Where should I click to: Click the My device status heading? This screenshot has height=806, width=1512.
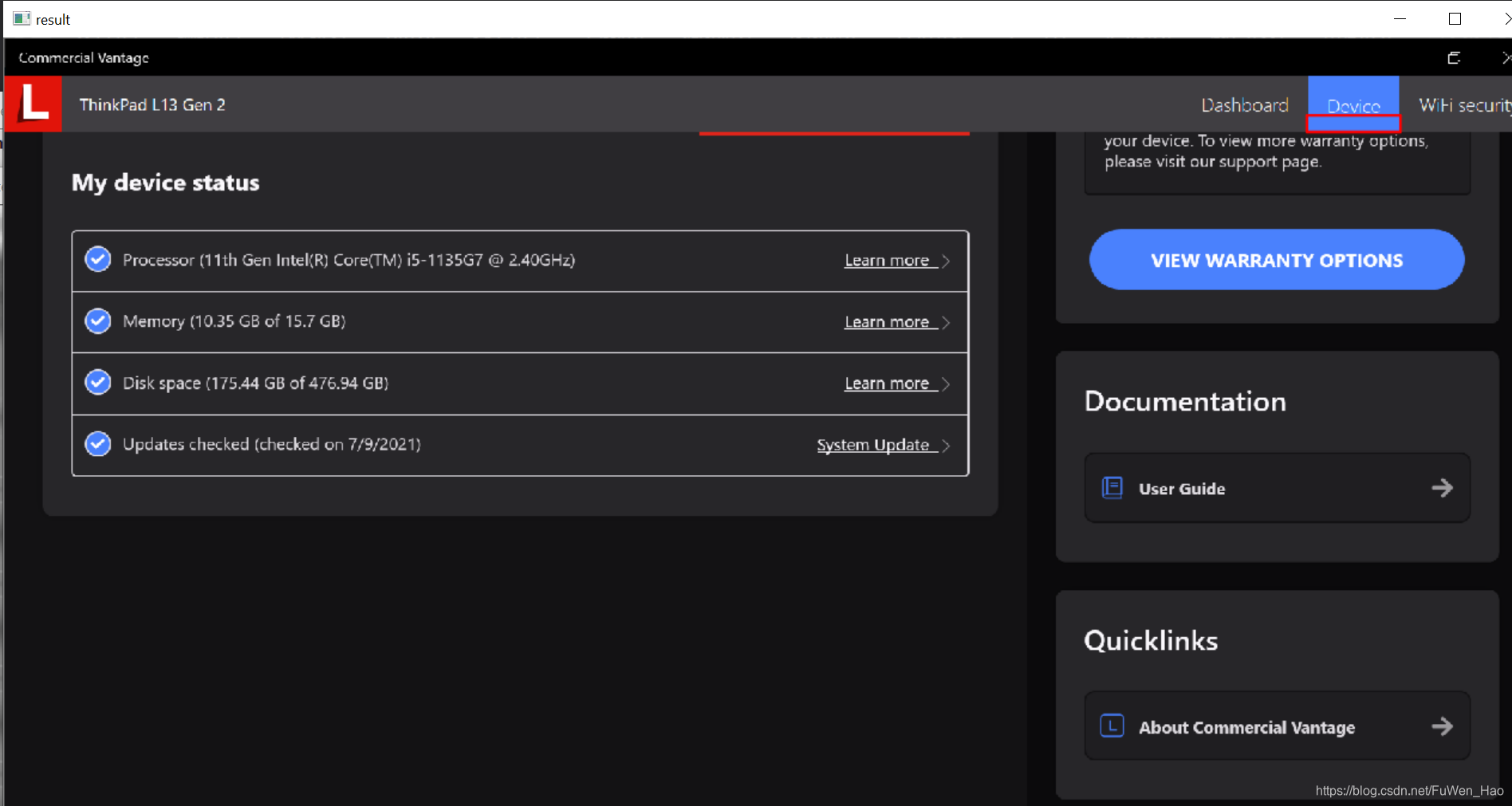click(165, 183)
